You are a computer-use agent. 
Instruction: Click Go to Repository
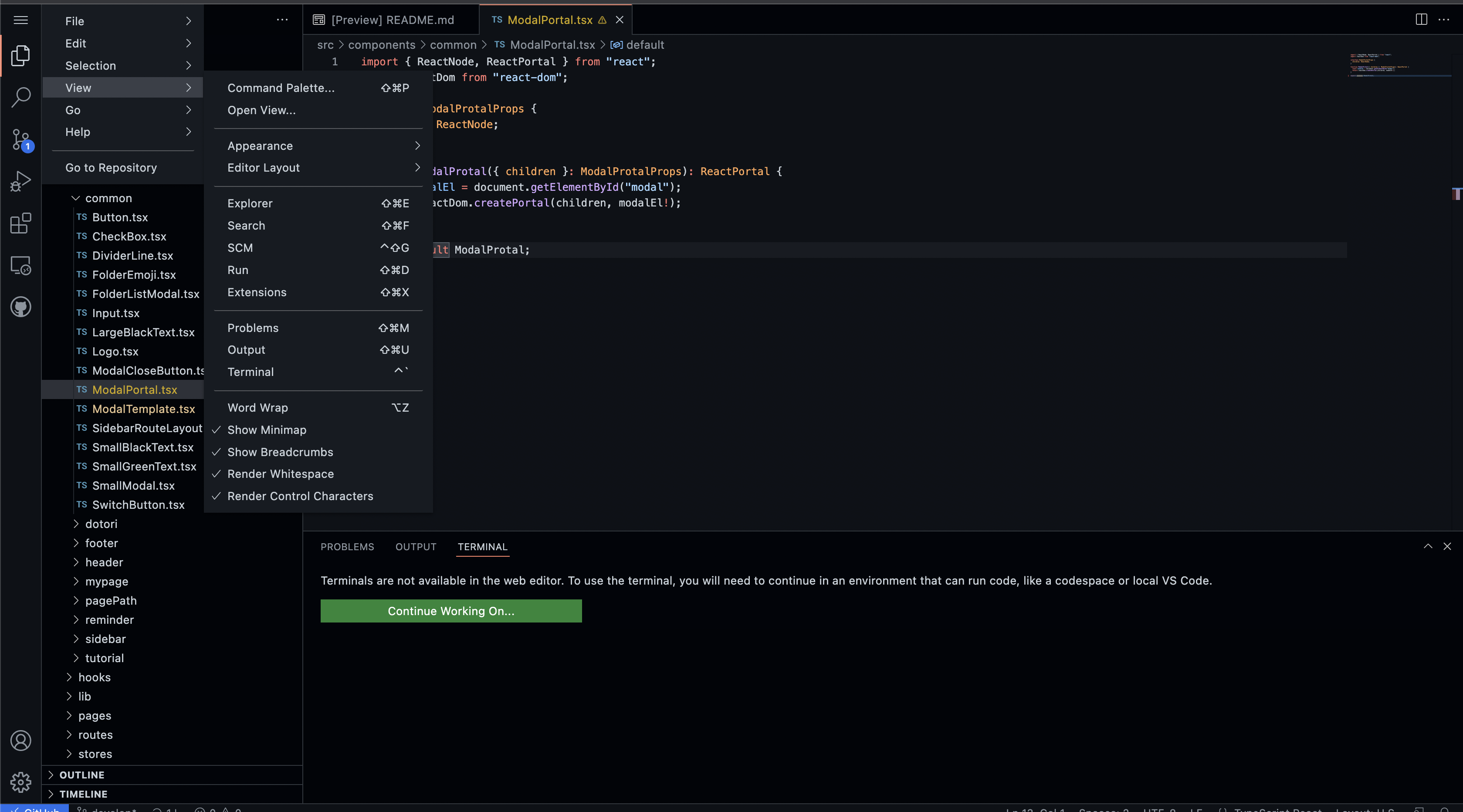111,168
